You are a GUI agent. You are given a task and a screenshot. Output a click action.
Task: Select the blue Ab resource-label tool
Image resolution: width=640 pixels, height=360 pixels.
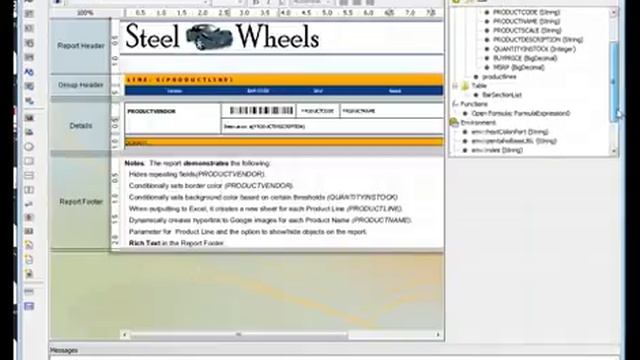click(29, 72)
